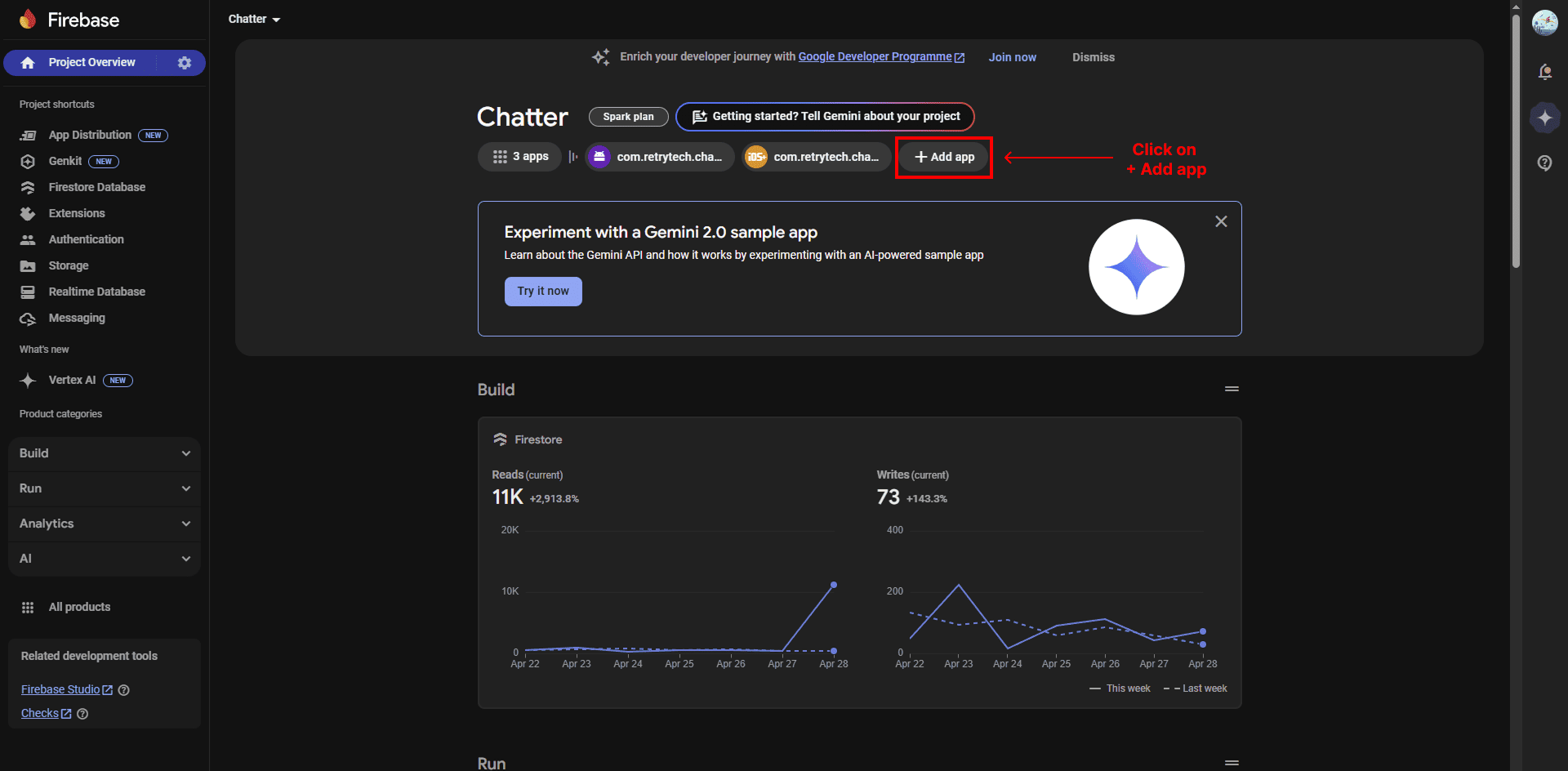Open Firestore Database from project shortcuts
Viewport: 1568px width, 771px height.
(x=96, y=187)
